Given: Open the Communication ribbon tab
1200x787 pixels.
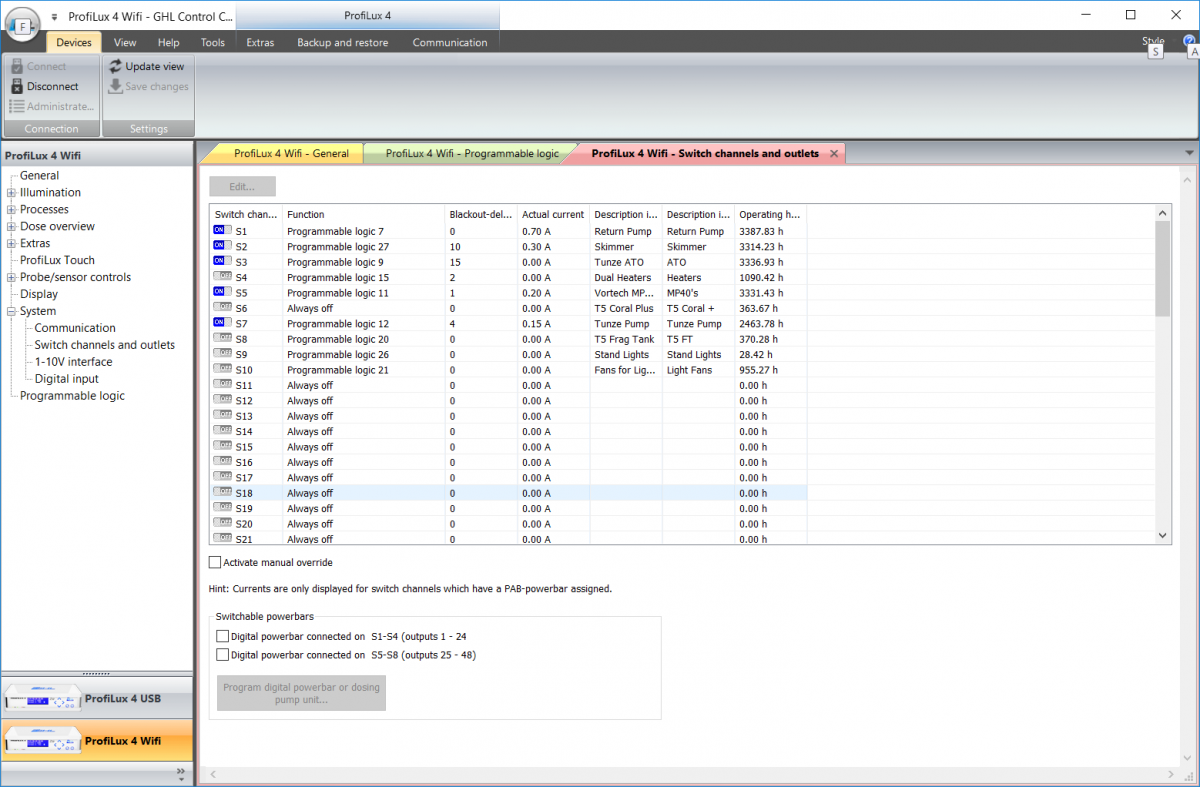Looking at the screenshot, I should coord(450,42).
